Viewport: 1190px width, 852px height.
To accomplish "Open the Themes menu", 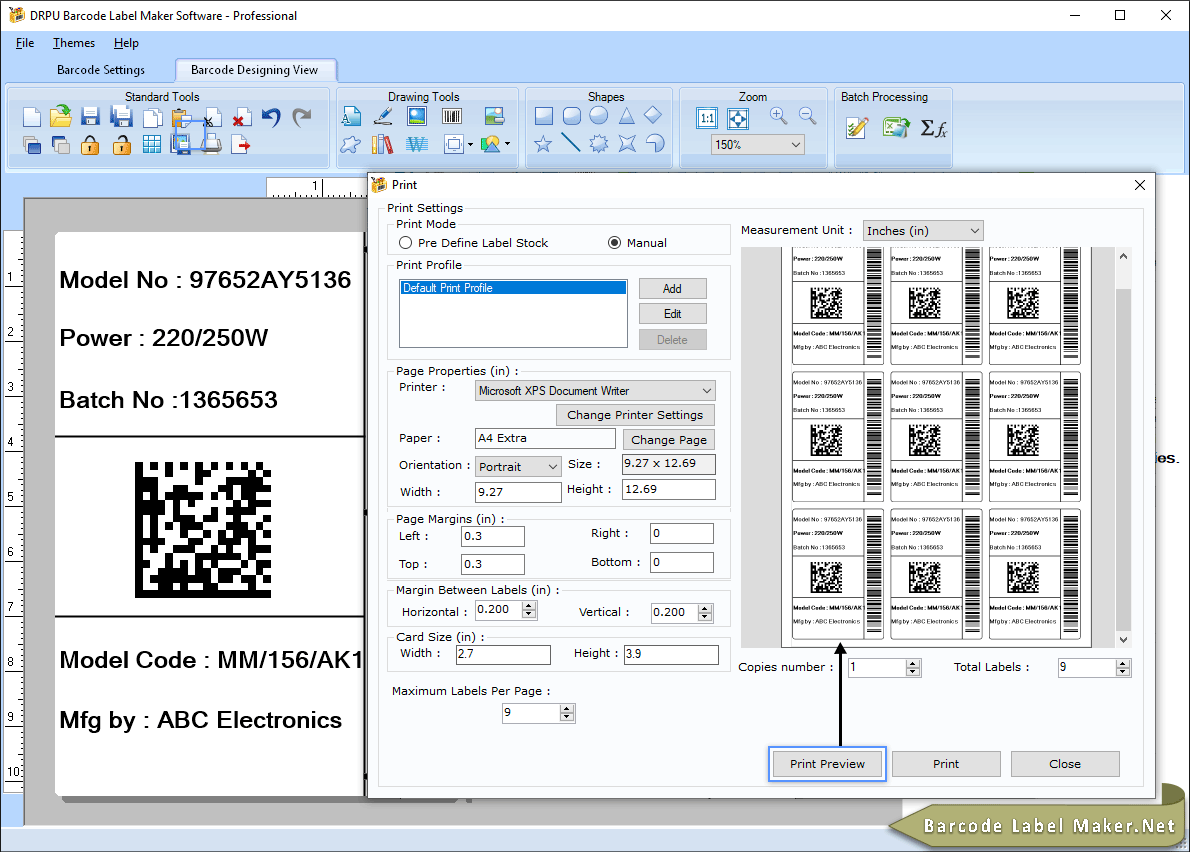I will pos(74,43).
